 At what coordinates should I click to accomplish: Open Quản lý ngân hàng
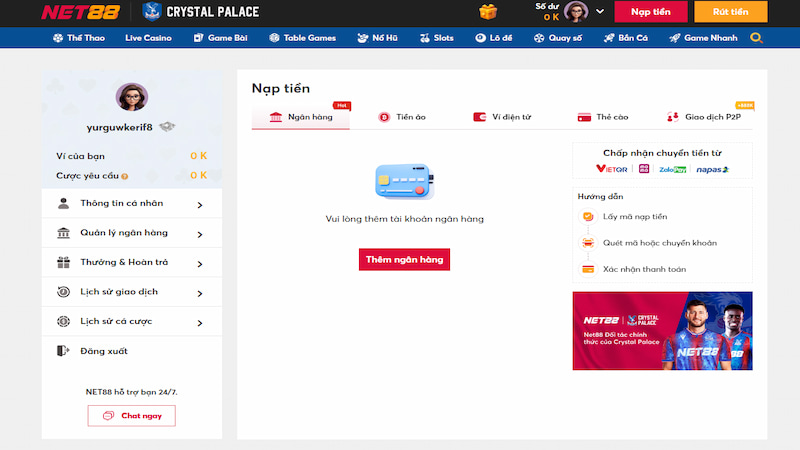click(132, 233)
